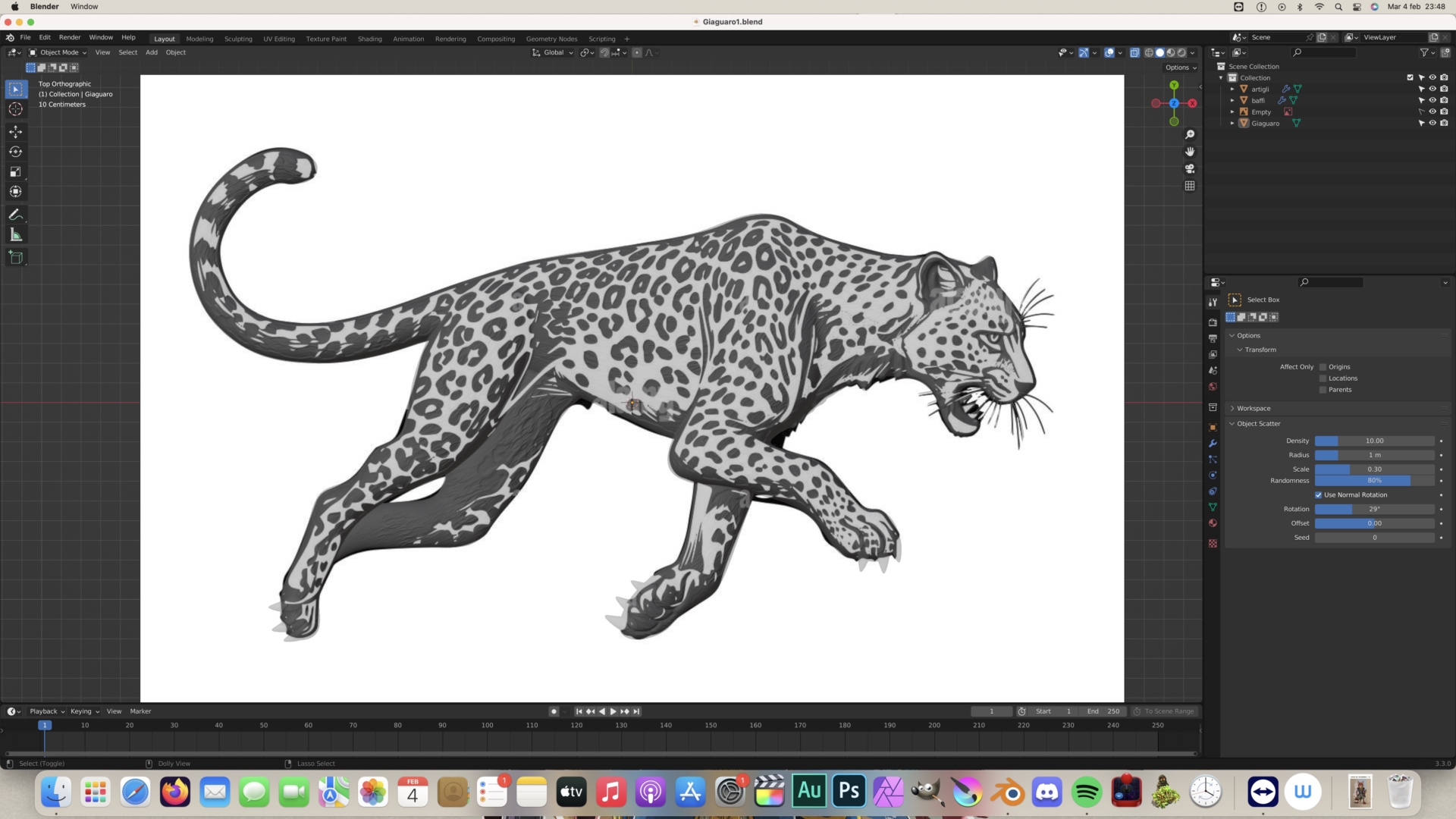The width and height of the screenshot is (1456, 819).
Task: Expand the Workspace panel
Action: (1253, 409)
